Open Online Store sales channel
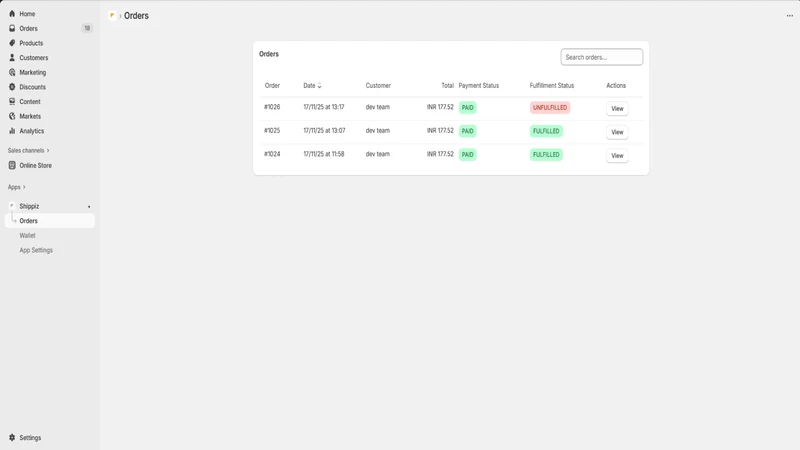The image size is (800, 450). tap(36, 166)
